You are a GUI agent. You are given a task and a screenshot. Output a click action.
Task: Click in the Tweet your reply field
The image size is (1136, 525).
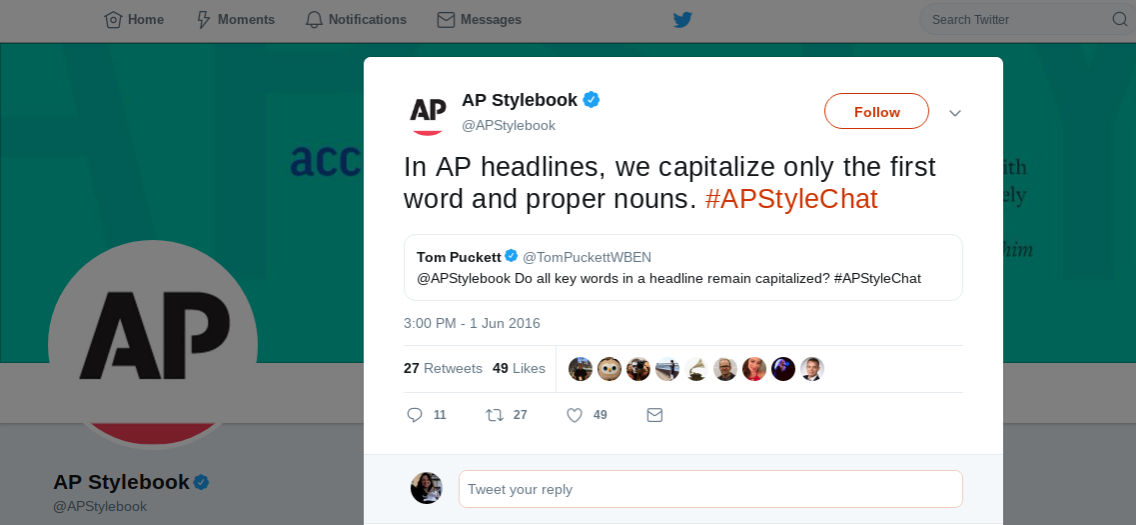point(711,489)
